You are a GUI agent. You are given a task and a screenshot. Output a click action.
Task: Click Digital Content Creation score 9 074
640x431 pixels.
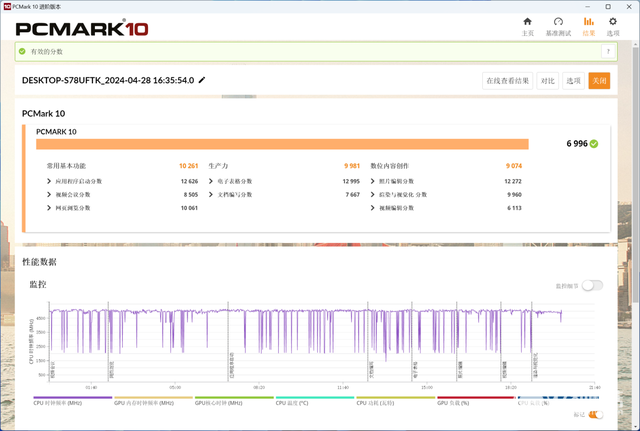(514, 166)
